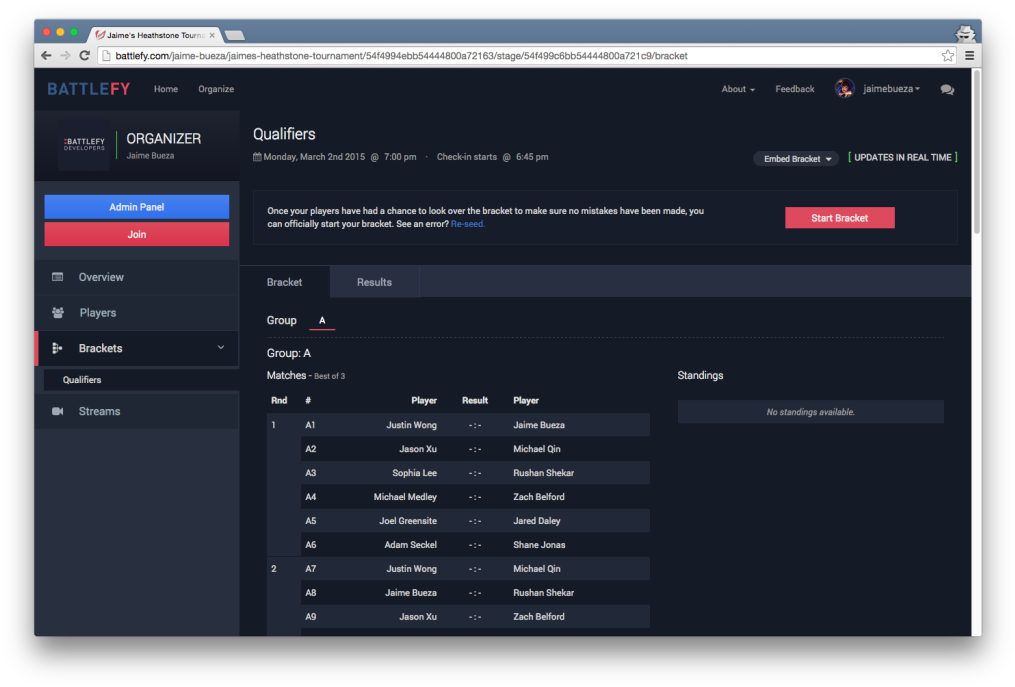Open the Embed Bracket dropdown
1015x687 pixels.
(x=796, y=159)
